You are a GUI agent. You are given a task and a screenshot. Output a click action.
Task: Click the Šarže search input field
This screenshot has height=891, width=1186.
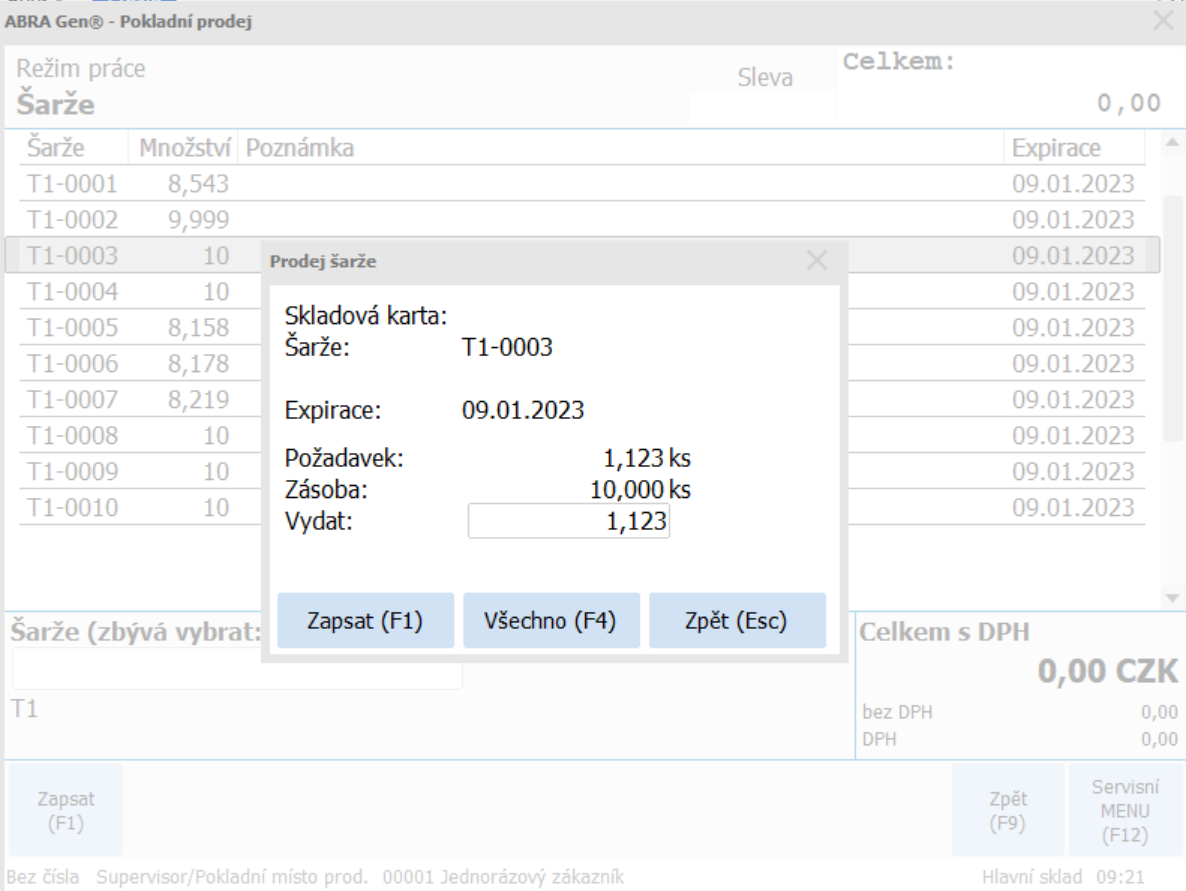tap(237, 669)
